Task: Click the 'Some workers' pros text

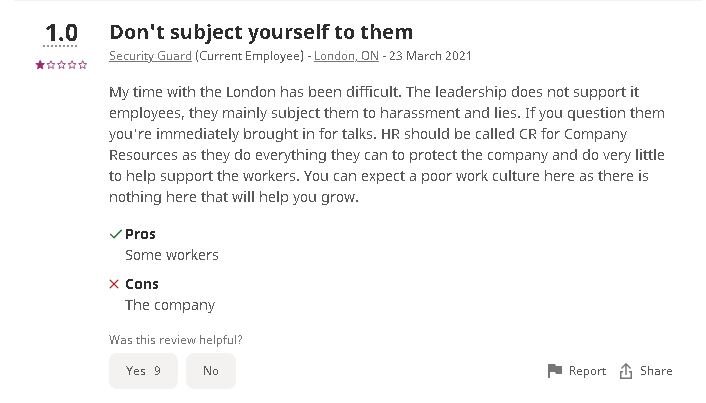Action: (x=171, y=255)
